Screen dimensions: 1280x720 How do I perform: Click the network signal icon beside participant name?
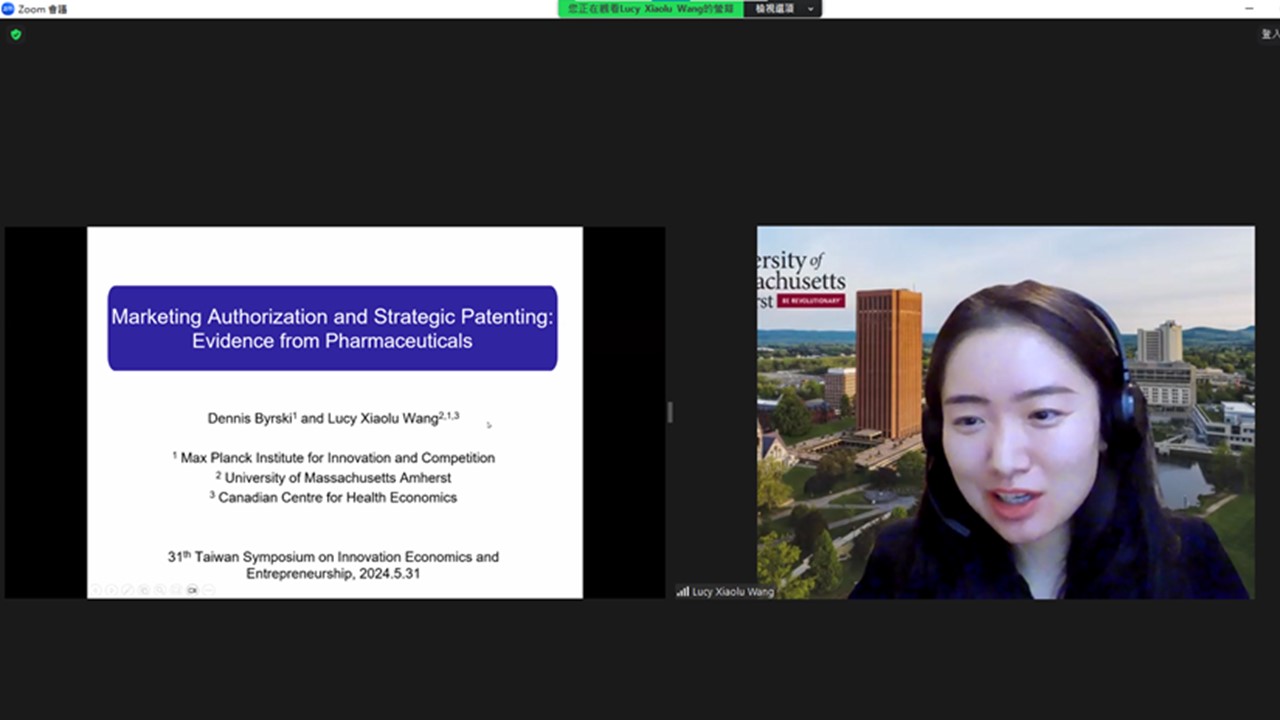(683, 592)
